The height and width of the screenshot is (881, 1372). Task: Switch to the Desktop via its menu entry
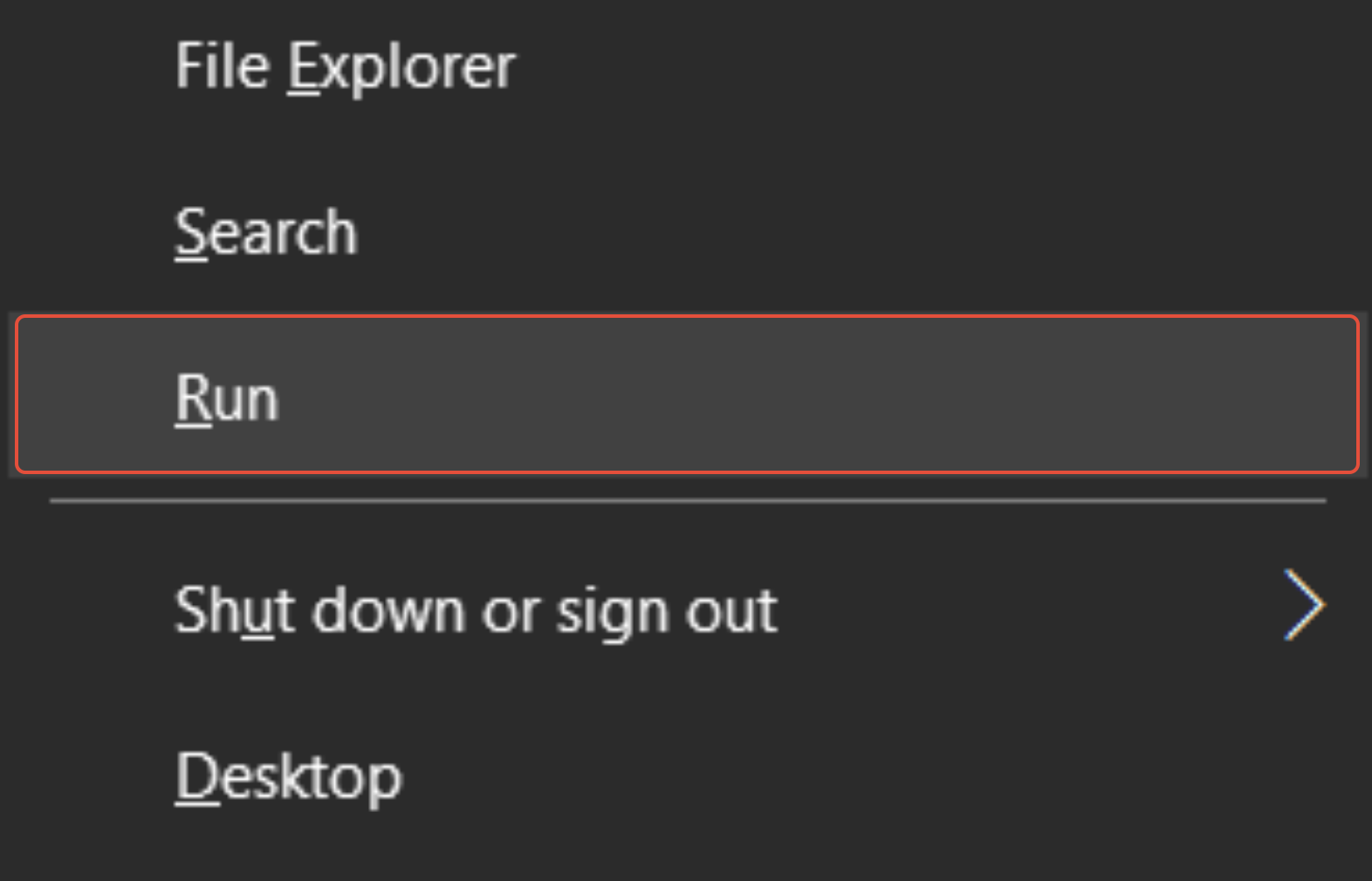tap(288, 775)
